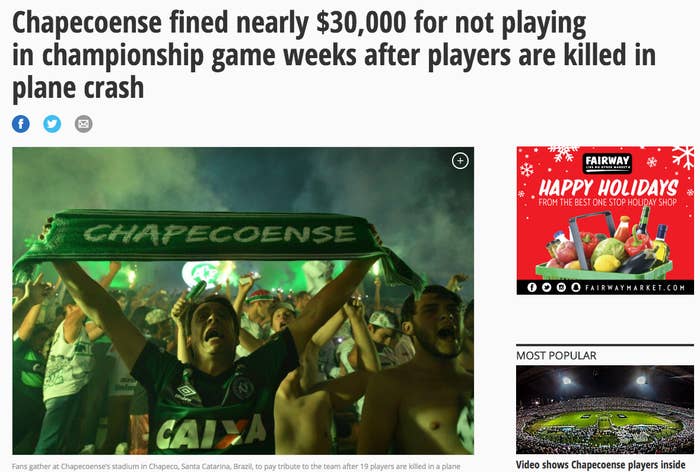
Task: Click the photo caption beginning 'Fans gather'
Action: [236, 466]
